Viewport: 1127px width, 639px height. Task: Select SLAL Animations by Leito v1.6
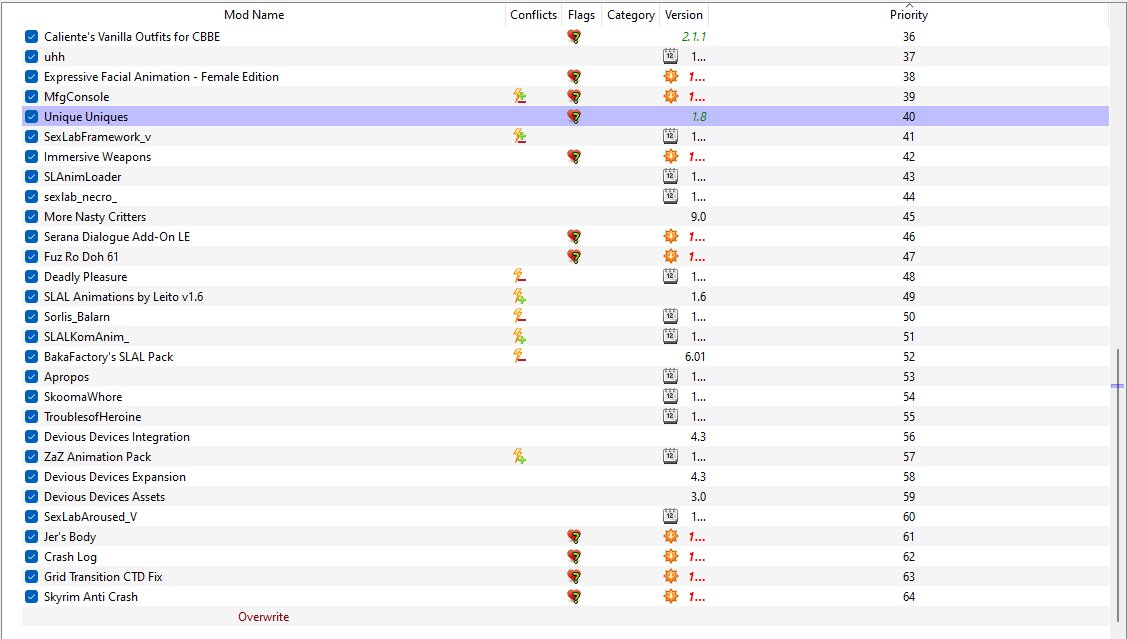[x=124, y=297]
